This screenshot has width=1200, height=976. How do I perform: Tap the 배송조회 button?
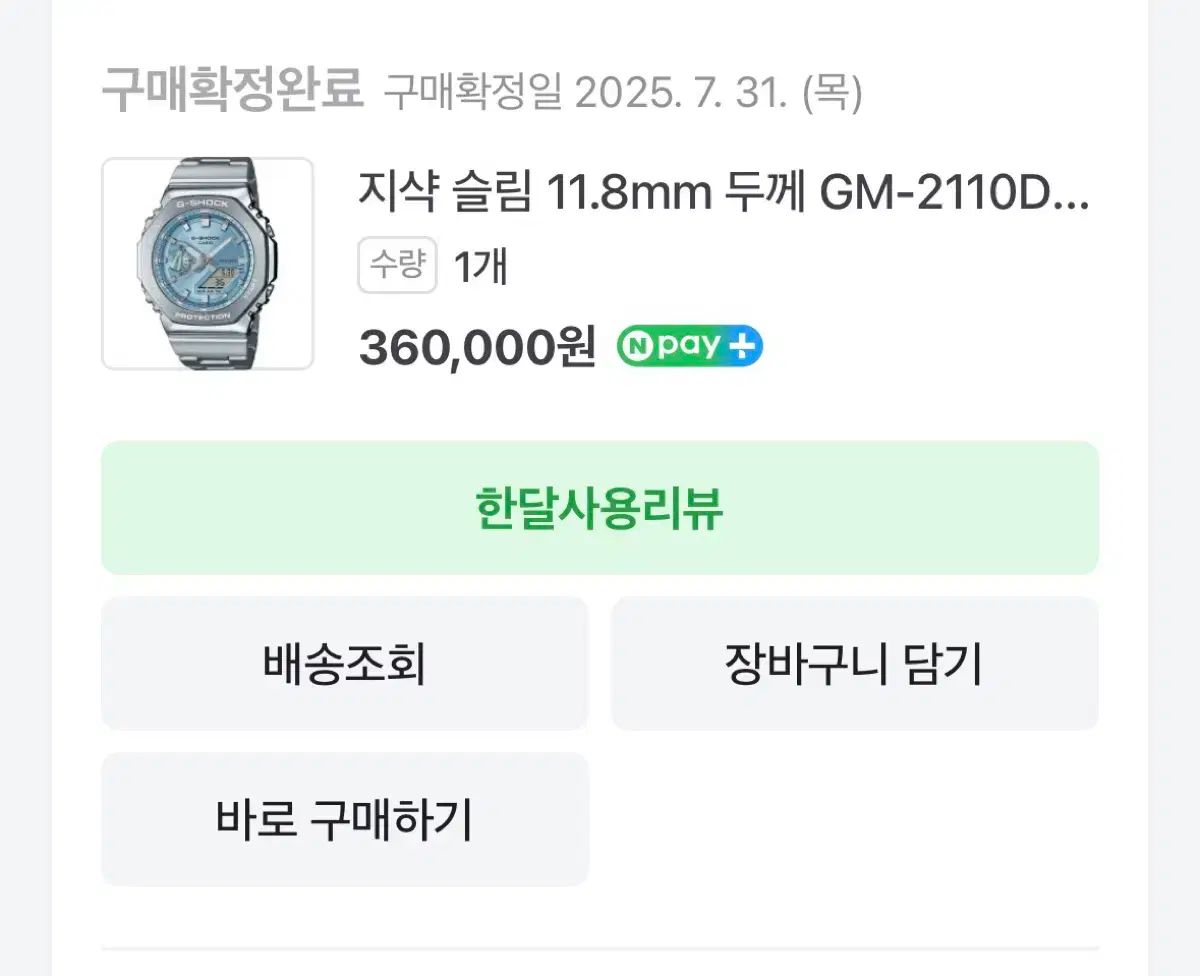point(344,663)
